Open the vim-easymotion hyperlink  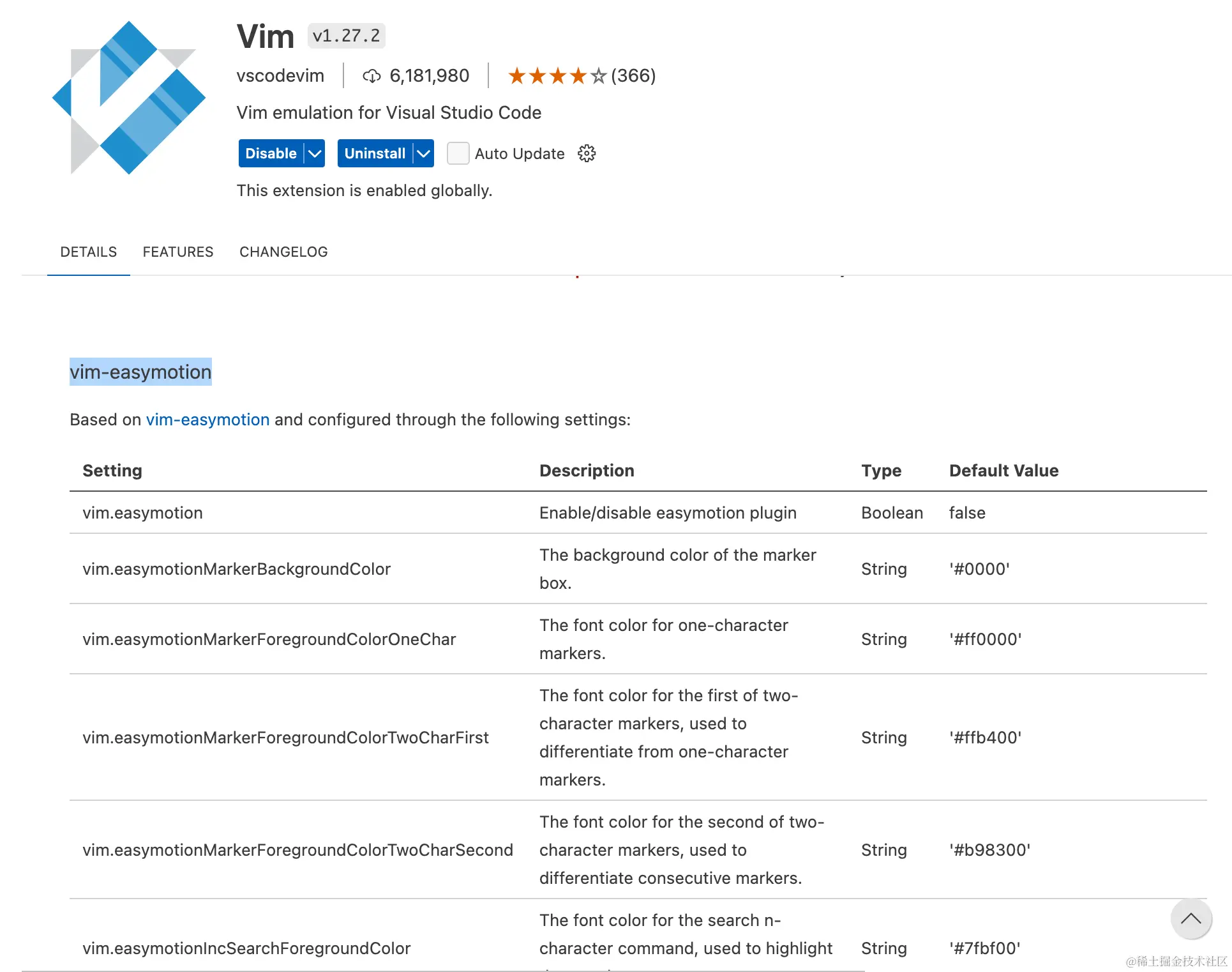click(207, 420)
